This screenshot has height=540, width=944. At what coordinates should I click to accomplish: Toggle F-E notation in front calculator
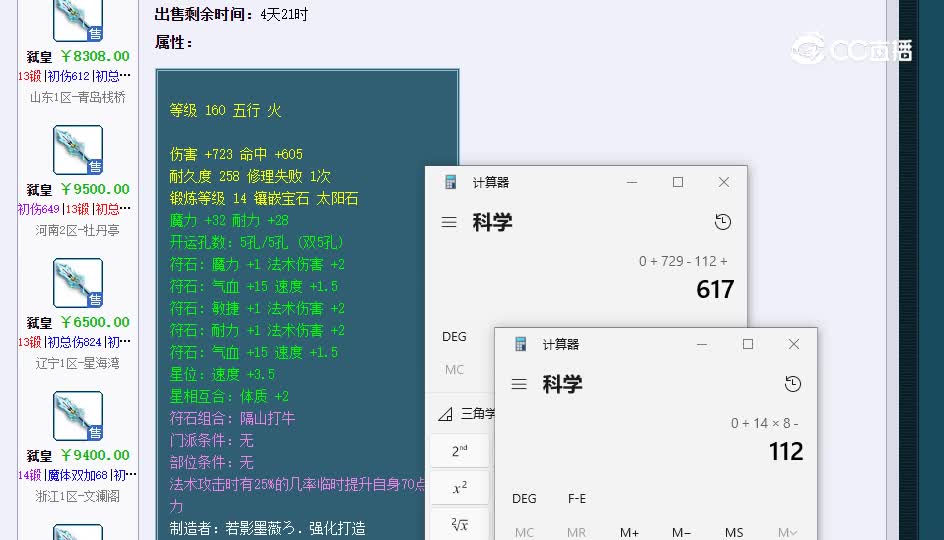point(577,498)
